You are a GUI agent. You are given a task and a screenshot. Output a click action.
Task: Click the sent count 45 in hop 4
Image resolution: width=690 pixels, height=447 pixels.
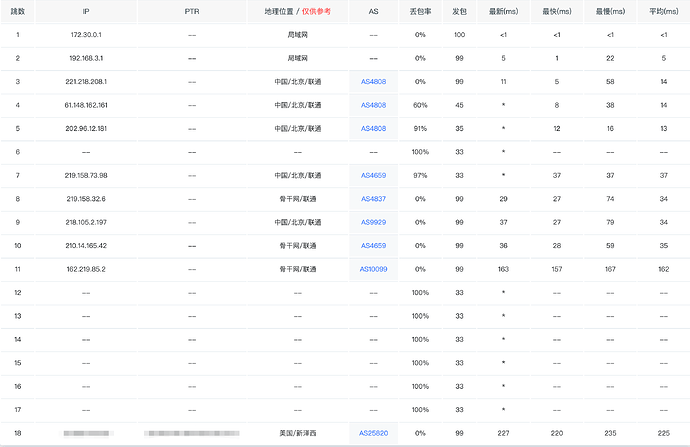pyautogui.click(x=459, y=105)
